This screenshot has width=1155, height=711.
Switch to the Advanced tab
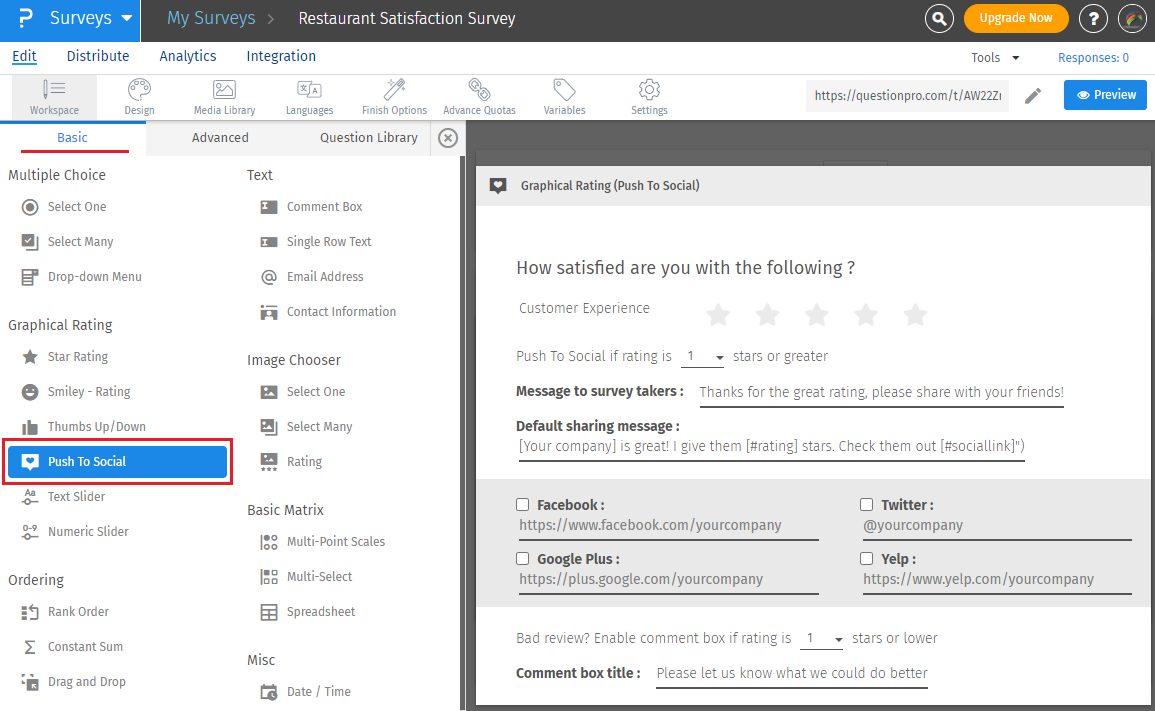(x=220, y=138)
